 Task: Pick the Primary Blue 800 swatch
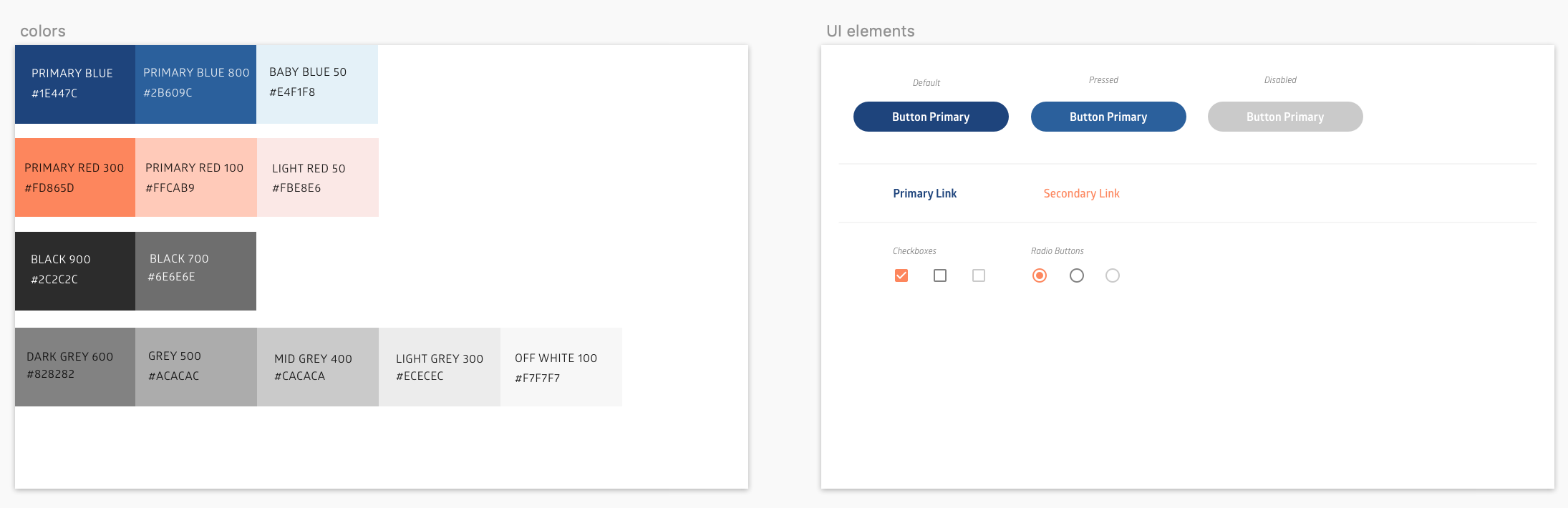tap(196, 84)
